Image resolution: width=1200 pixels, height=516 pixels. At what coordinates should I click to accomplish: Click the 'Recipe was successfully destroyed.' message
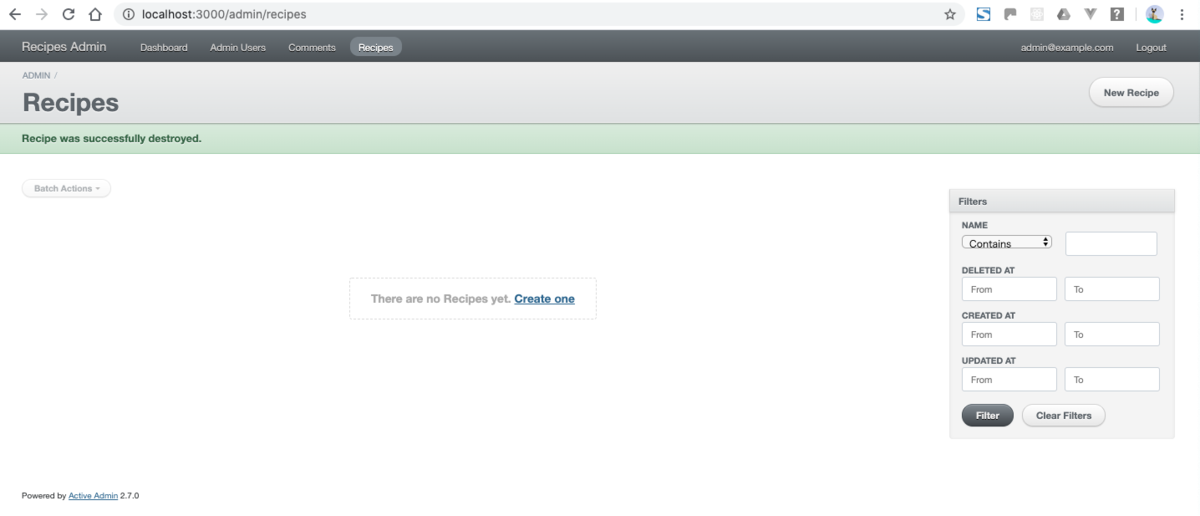coord(112,138)
